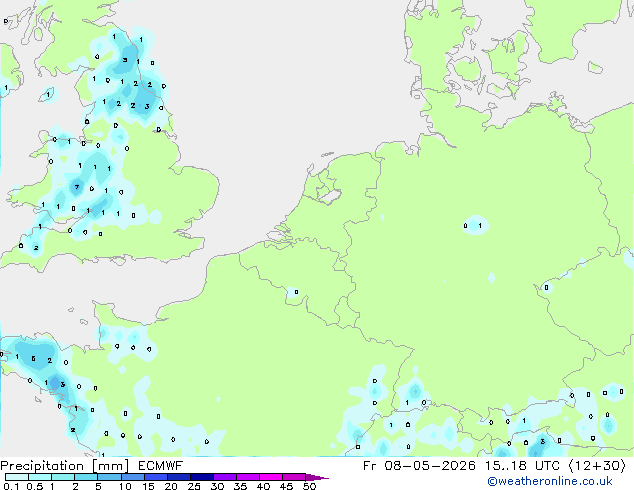634x490 pixels.
Task: Click the '[mm]' unit label
Action: point(110,466)
